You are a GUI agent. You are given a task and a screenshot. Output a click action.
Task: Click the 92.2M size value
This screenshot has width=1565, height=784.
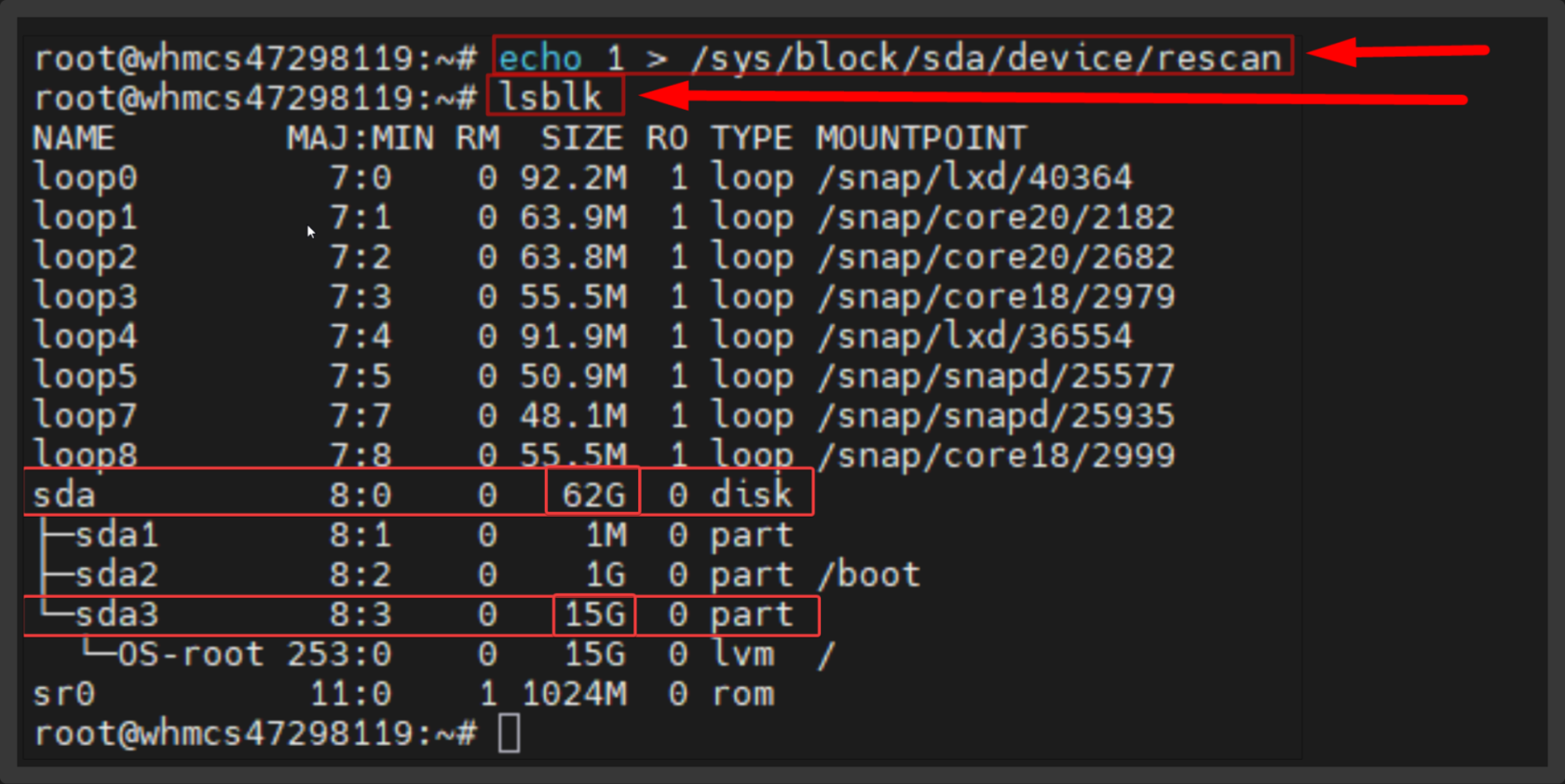[573, 177]
